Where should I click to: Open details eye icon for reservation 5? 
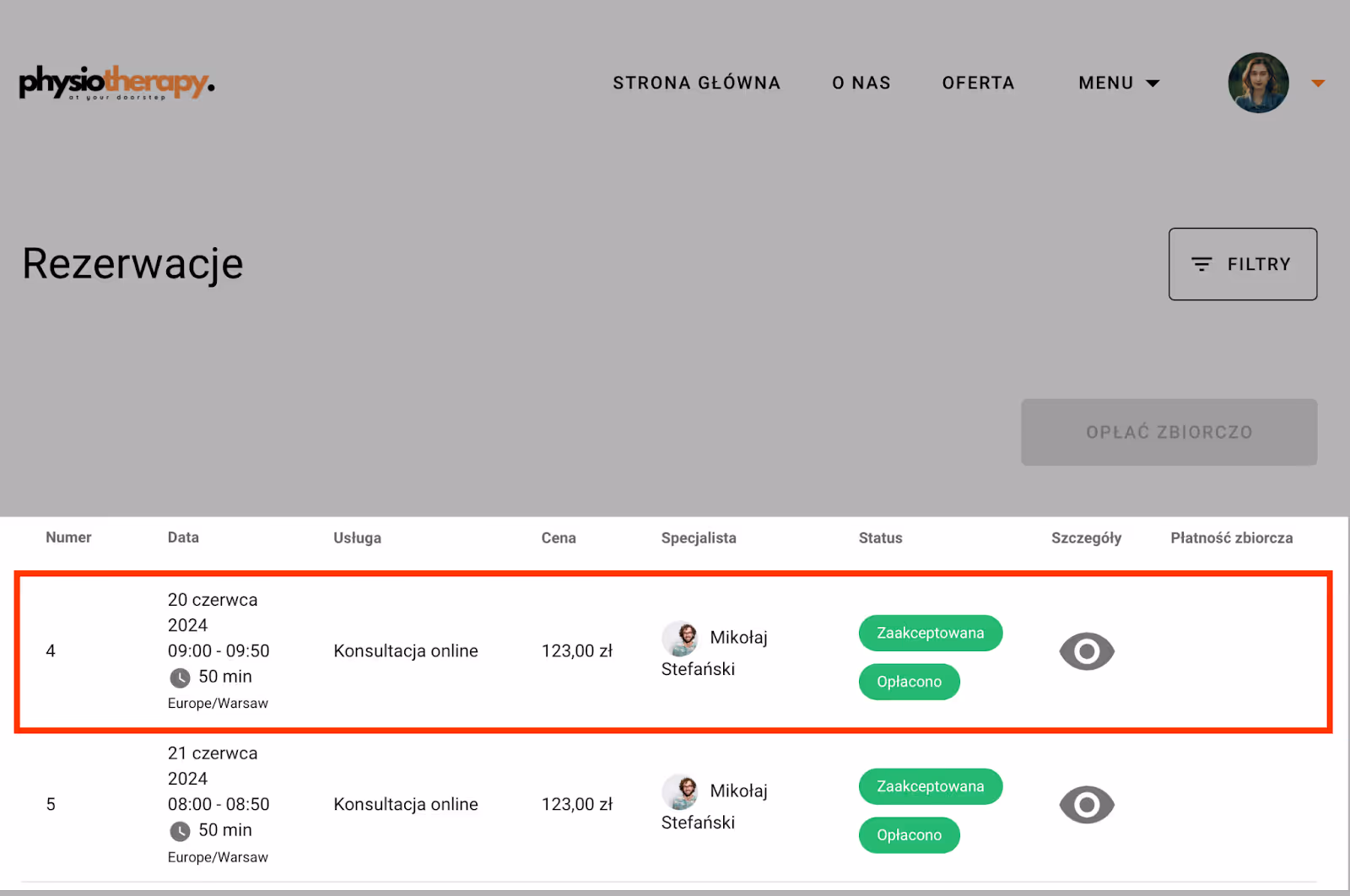(1087, 805)
